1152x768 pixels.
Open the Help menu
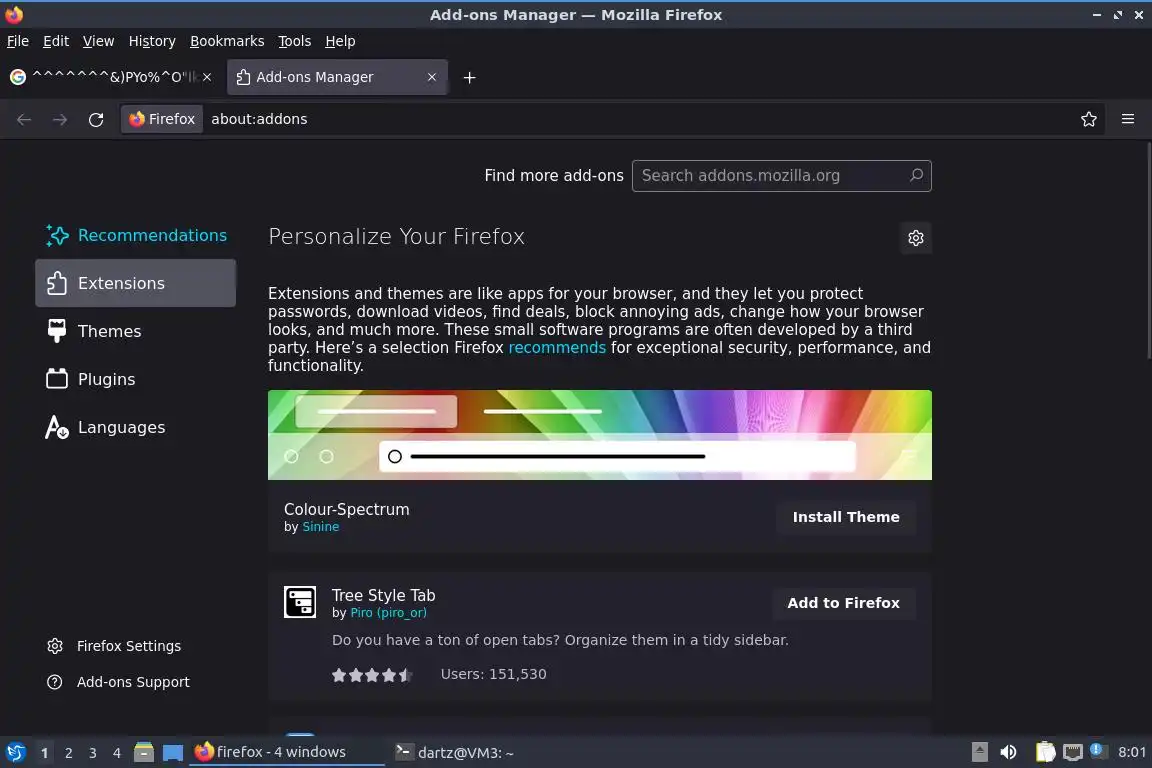click(340, 41)
